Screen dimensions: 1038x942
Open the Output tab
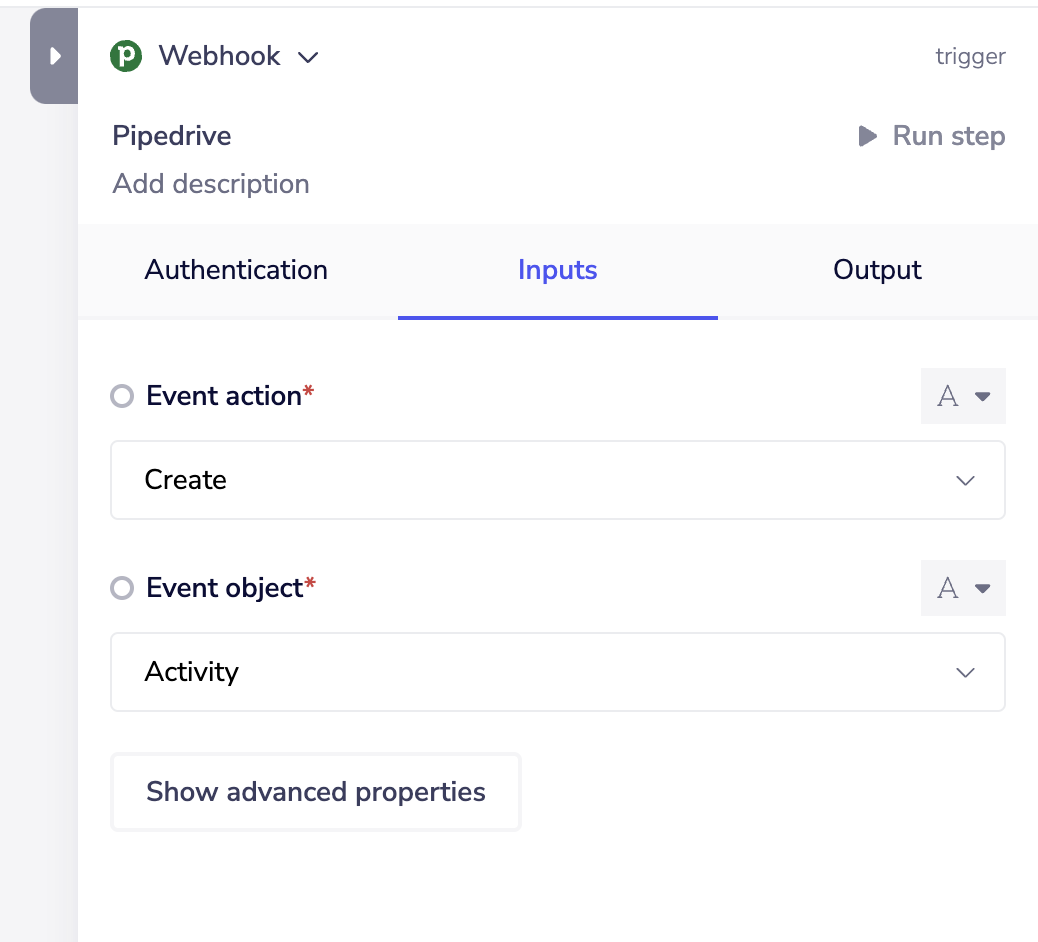[877, 270]
